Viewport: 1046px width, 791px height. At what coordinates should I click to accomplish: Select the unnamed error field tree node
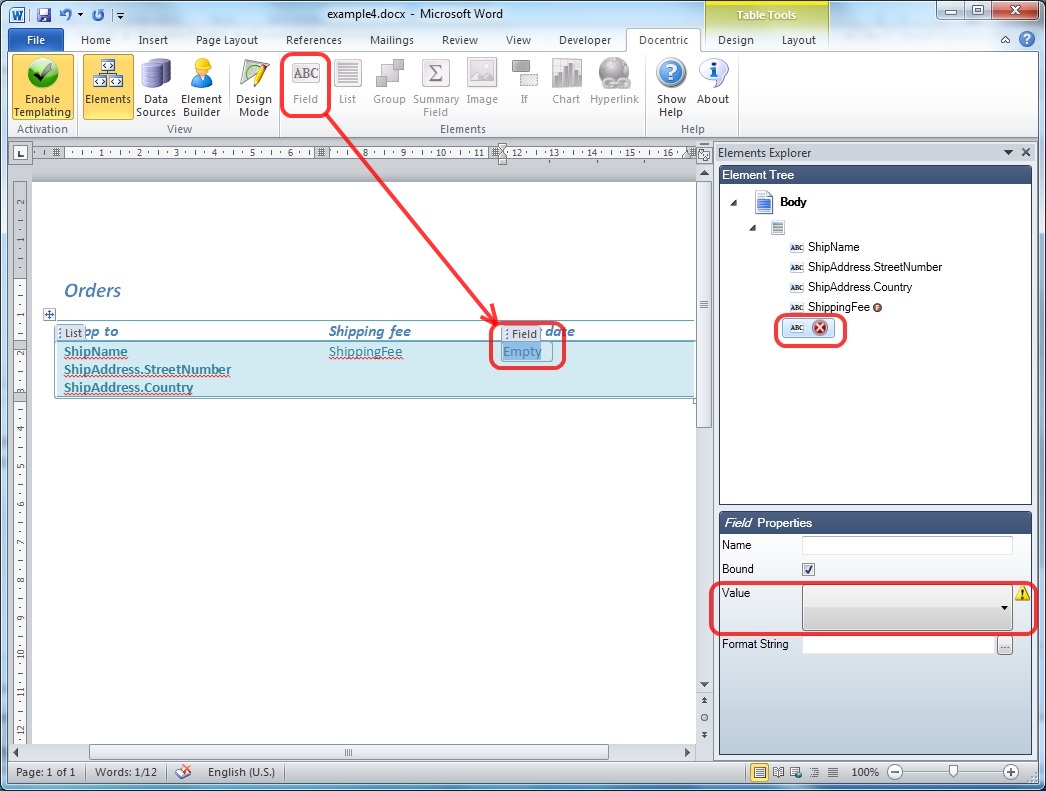click(809, 327)
